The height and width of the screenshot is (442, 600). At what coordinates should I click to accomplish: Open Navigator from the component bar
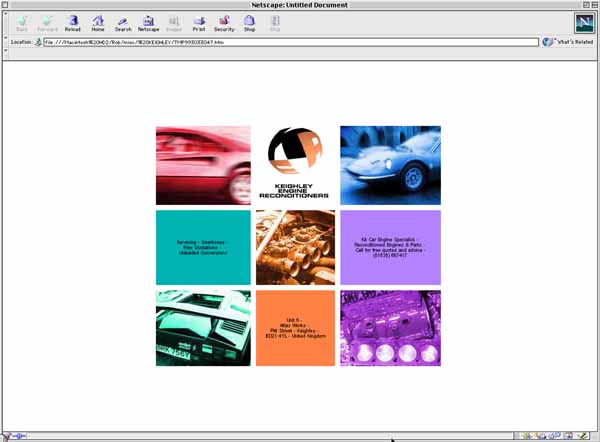coord(528,435)
